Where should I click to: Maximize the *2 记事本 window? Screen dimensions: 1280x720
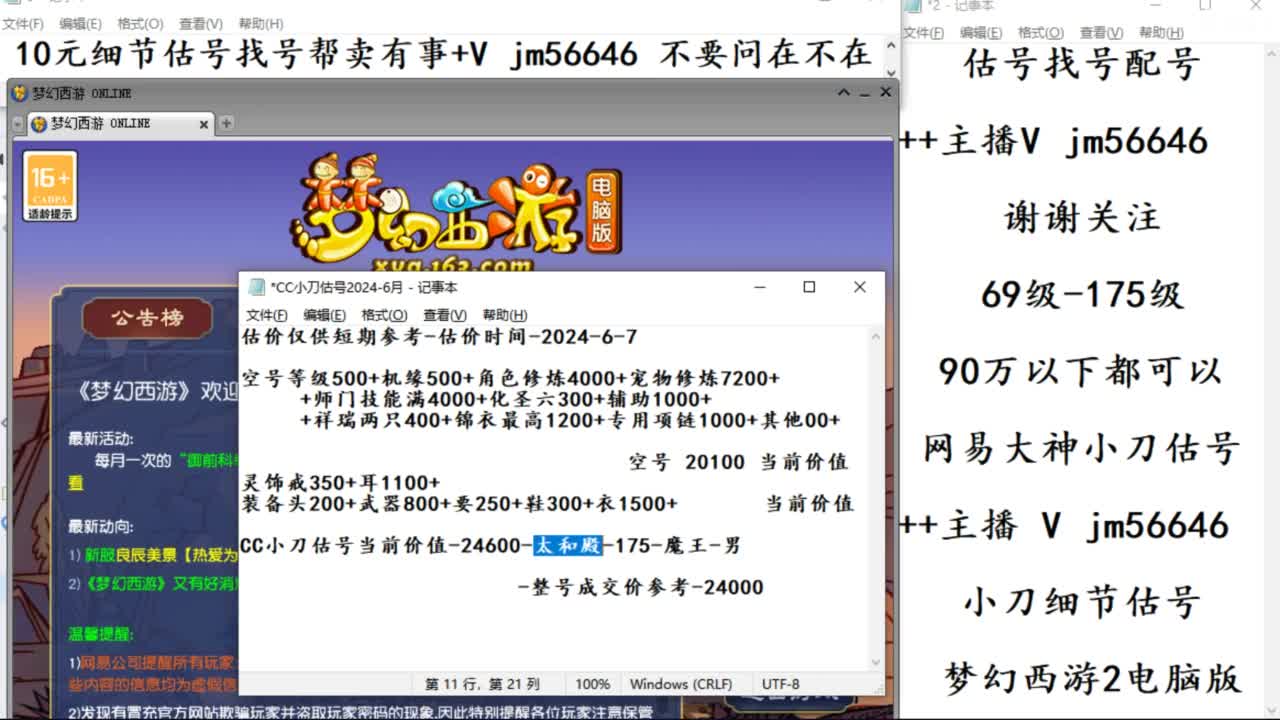click(x=1205, y=5)
